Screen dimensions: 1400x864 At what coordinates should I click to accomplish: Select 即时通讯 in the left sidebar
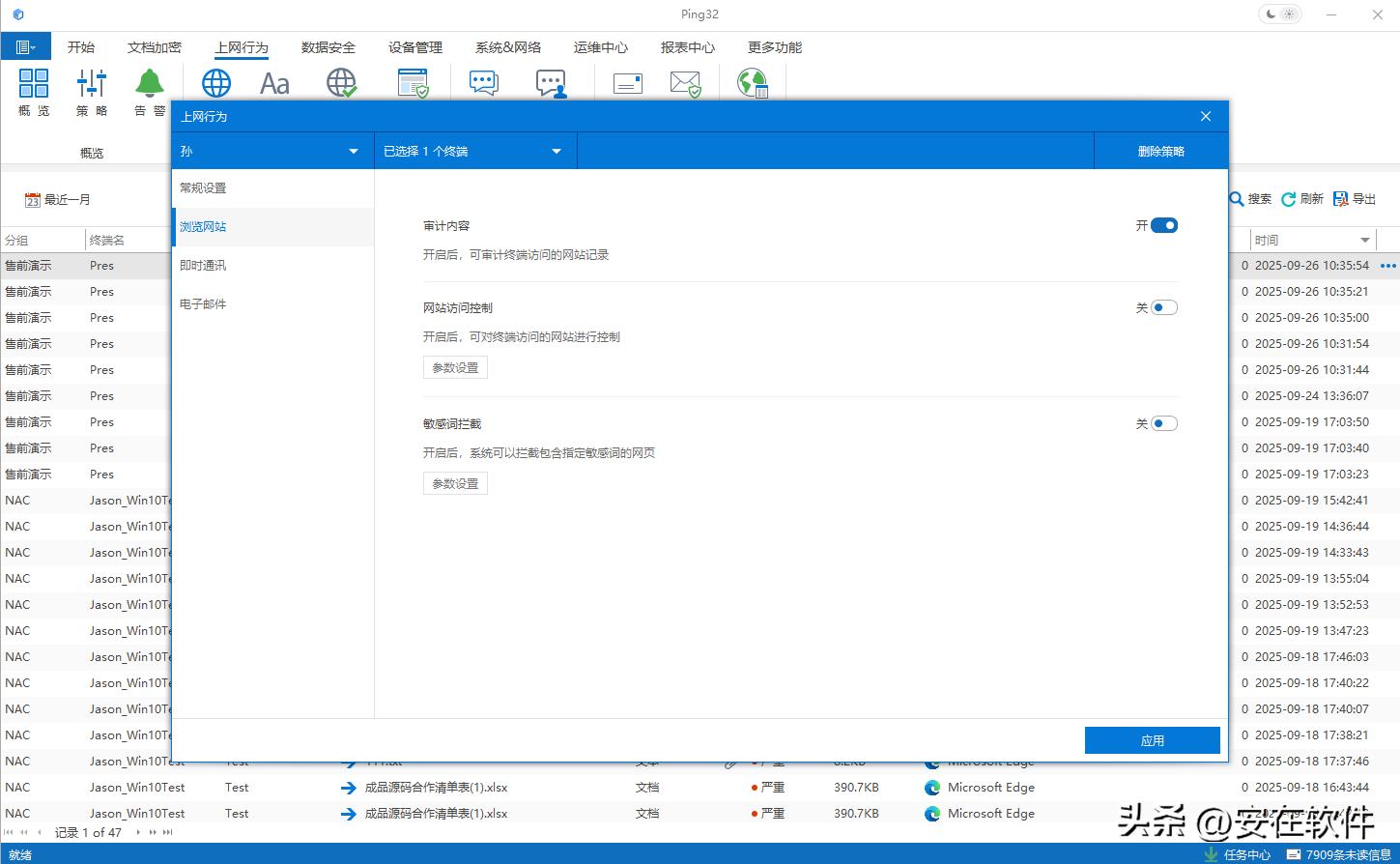click(203, 266)
